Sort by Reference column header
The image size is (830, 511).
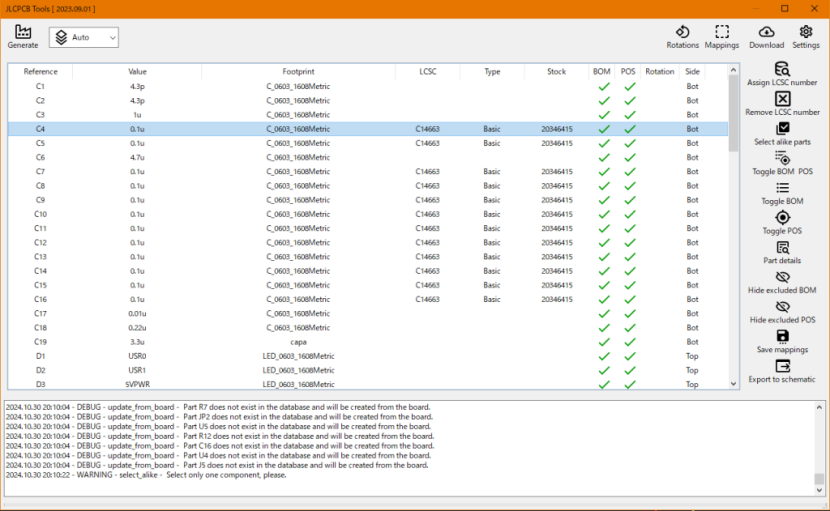pyautogui.click(x=41, y=72)
